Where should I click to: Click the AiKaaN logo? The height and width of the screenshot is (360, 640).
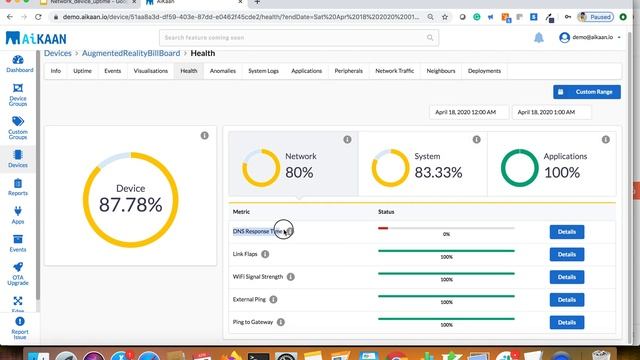coord(36,38)
